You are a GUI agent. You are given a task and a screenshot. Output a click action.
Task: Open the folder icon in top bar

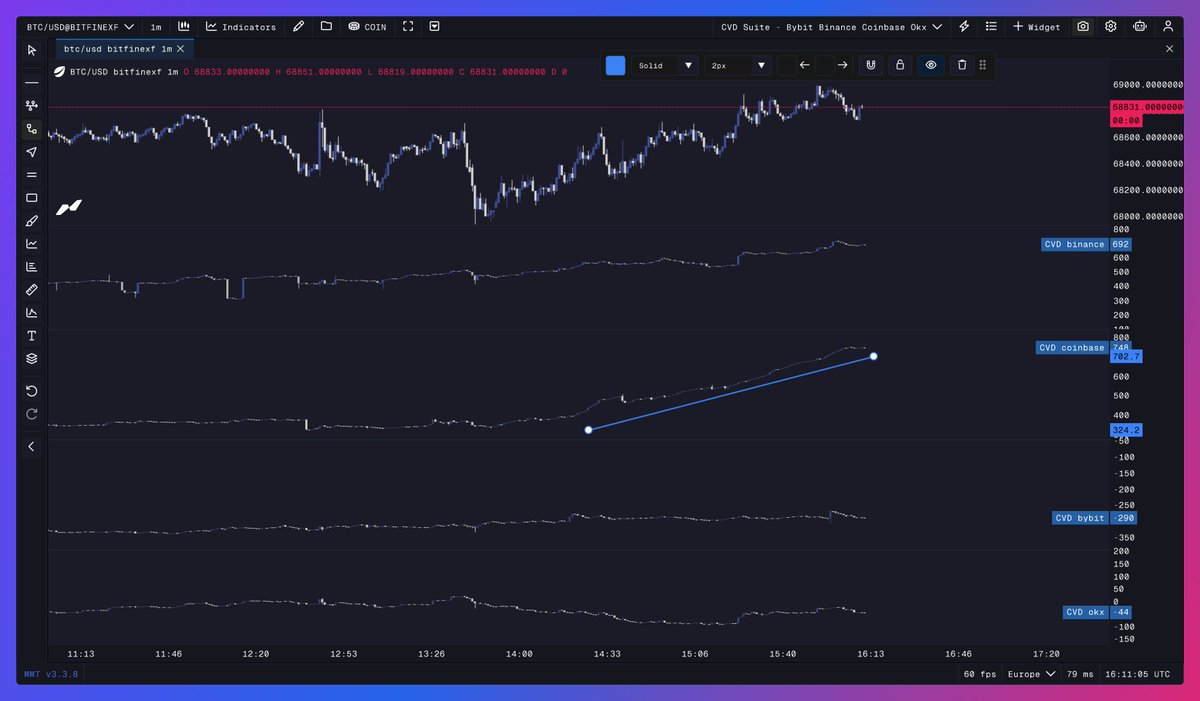(x=326, y=27)
